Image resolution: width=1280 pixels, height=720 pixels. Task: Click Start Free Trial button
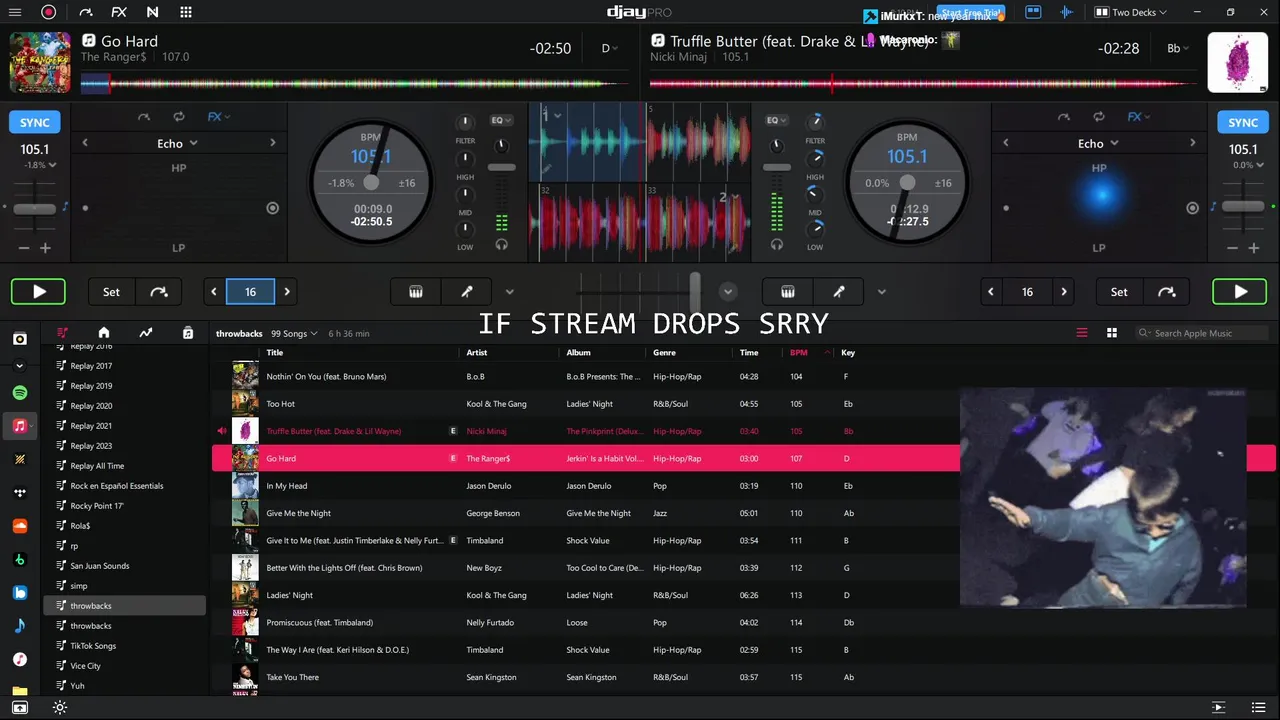pos(970,13)
